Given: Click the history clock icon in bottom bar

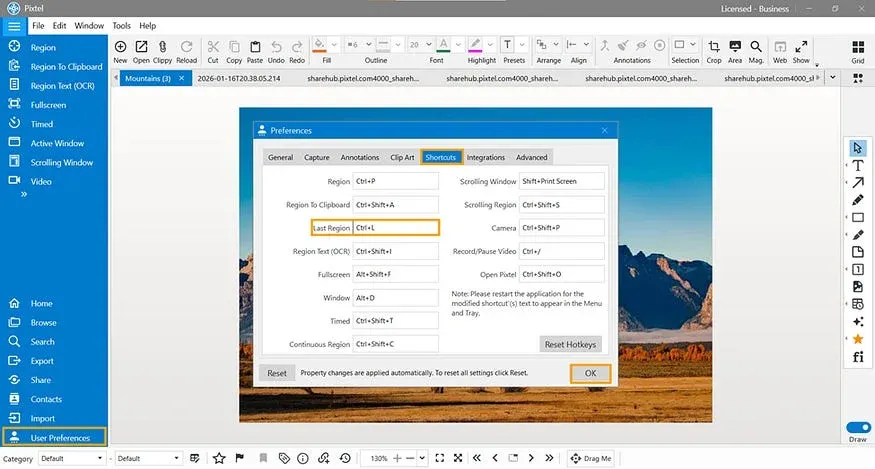Looking at the screenshot, I should (345, 458).
